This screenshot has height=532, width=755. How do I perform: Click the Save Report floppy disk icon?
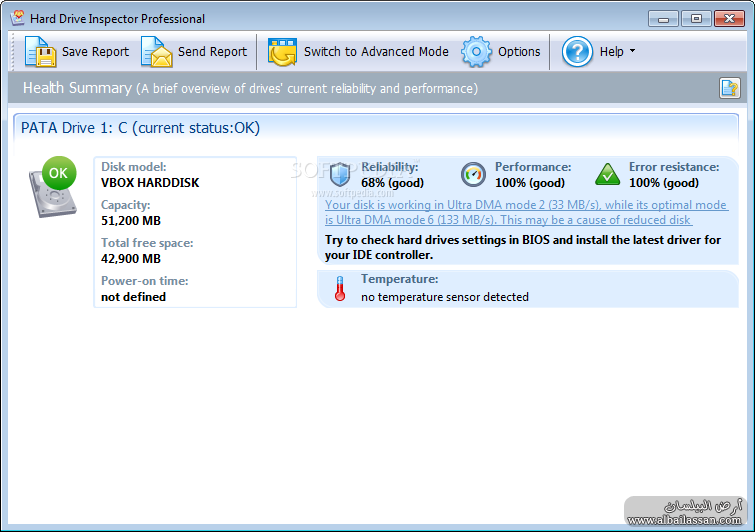point(40,52)
